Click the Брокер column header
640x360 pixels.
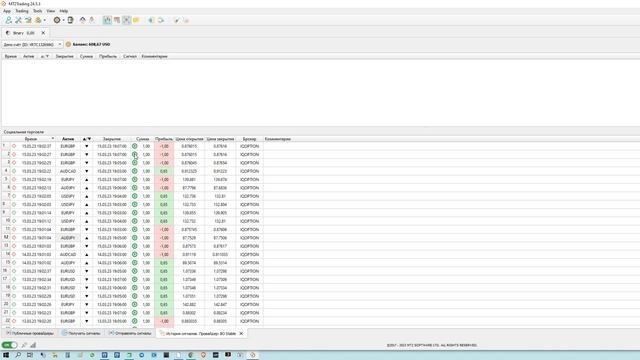[249, 139]
